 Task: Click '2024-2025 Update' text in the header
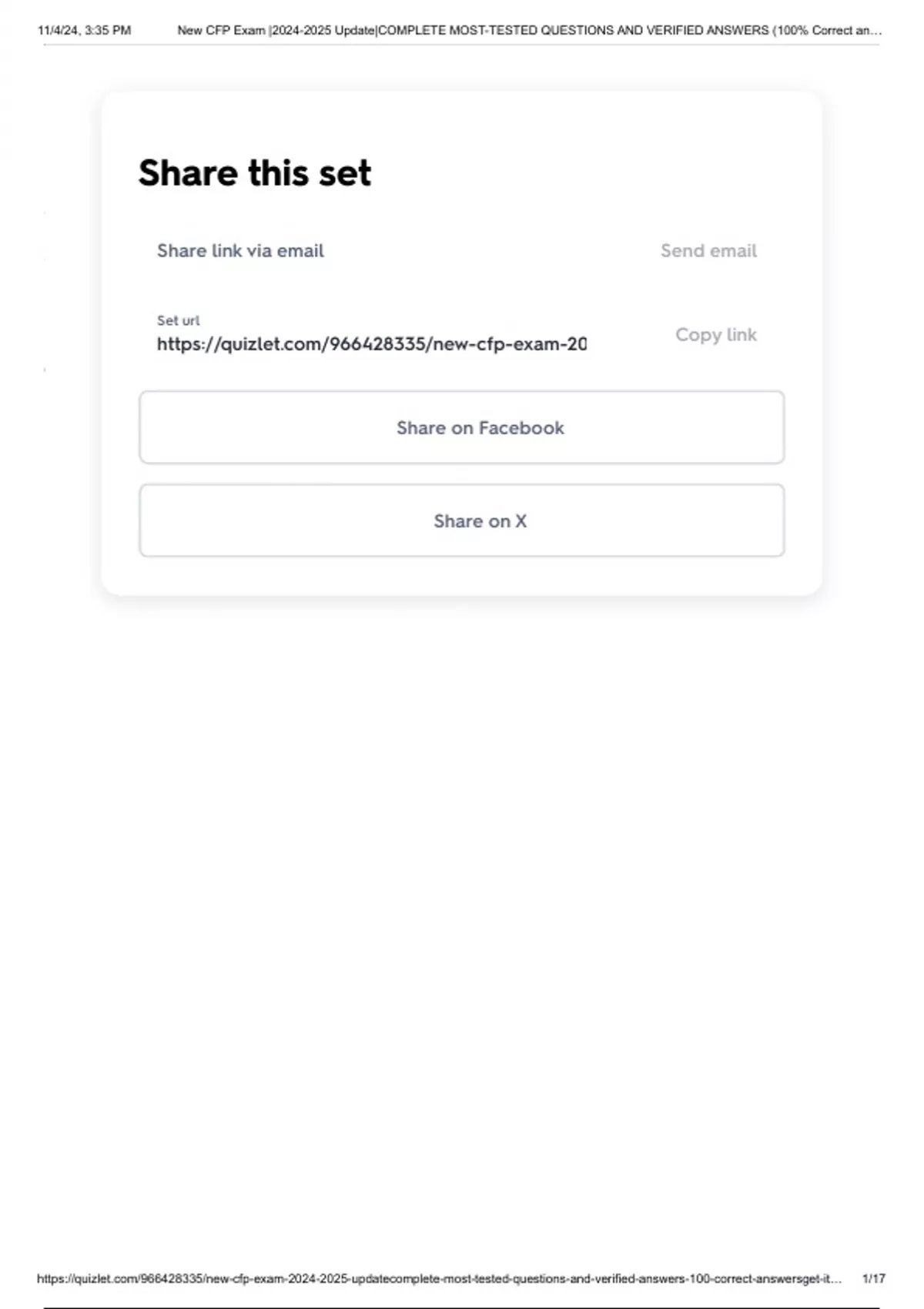[323, 31]
